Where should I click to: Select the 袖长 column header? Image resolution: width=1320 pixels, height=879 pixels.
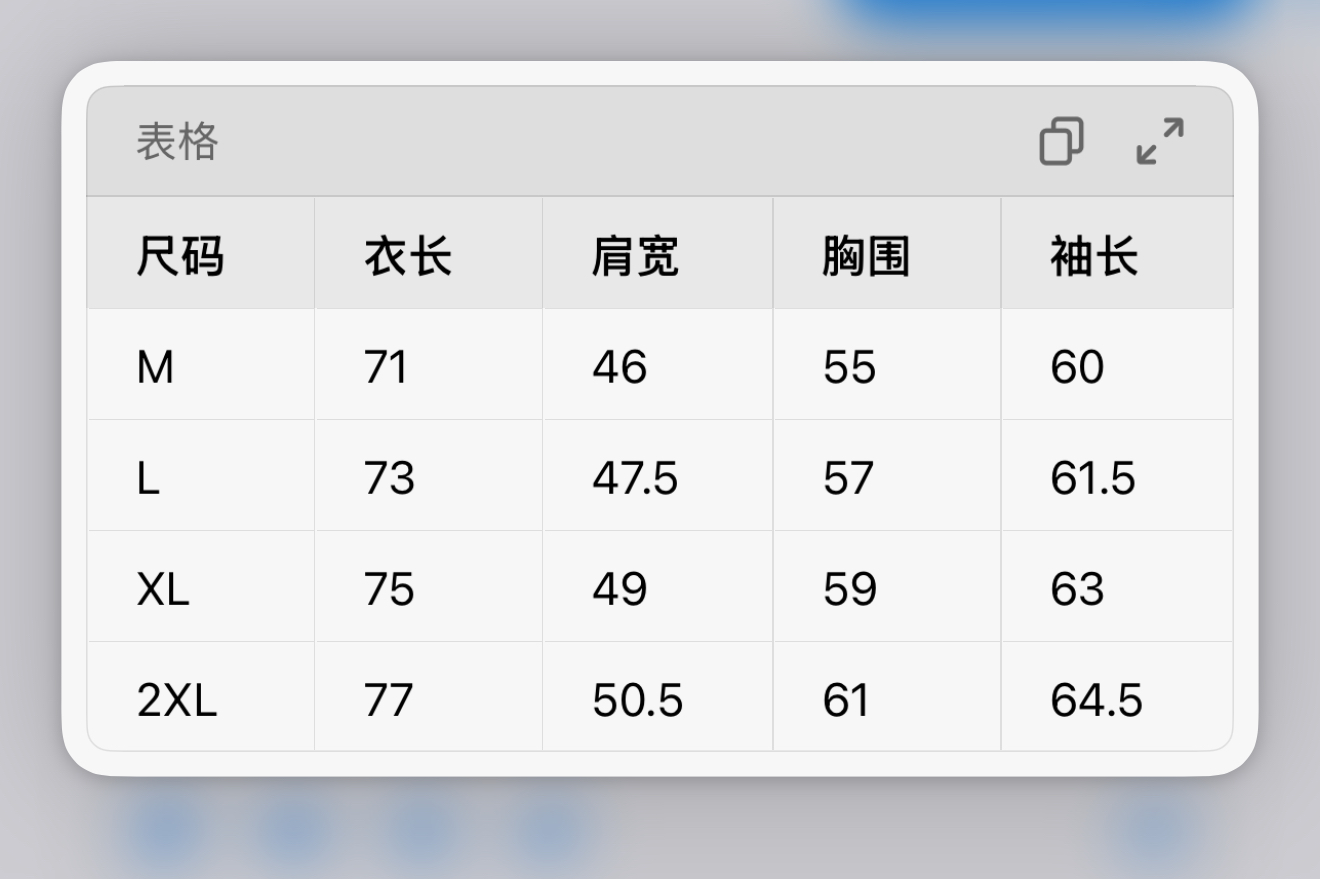(x=1094, y=258)
